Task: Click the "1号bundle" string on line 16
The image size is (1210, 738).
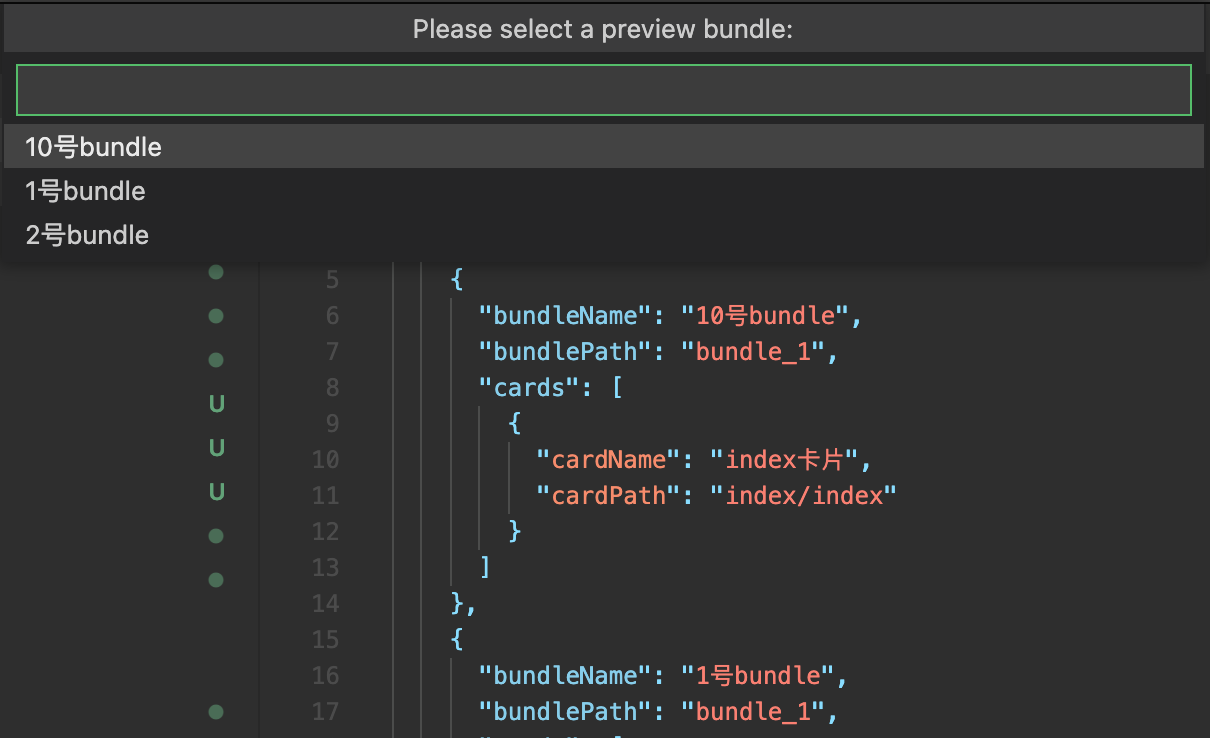Action: 758,676
